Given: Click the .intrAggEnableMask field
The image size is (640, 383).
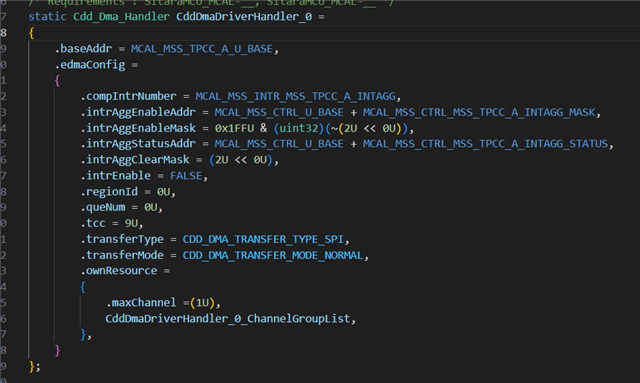Looking at the screenshot, I should (138, 128).
